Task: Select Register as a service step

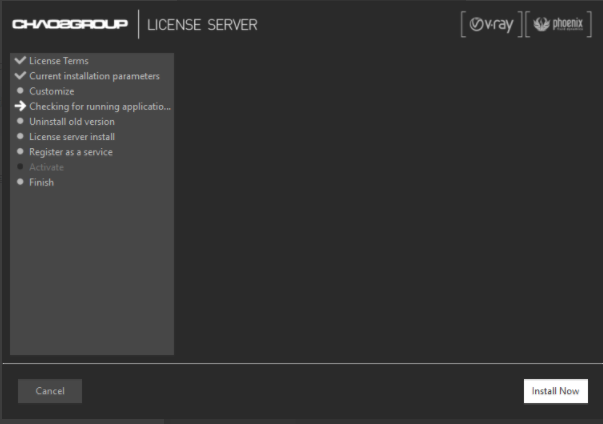Action: coord(71,152)
